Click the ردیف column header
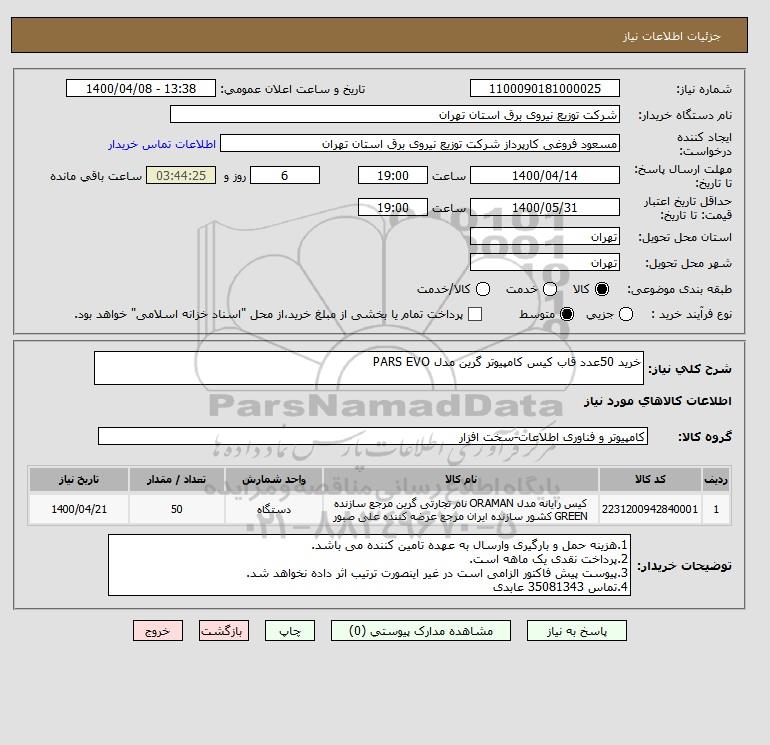 pos(715,479)
